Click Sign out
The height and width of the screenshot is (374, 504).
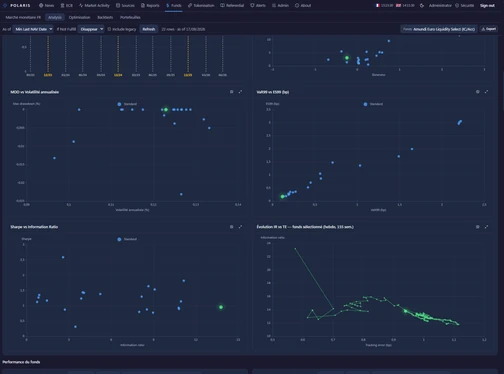[487, 5]
